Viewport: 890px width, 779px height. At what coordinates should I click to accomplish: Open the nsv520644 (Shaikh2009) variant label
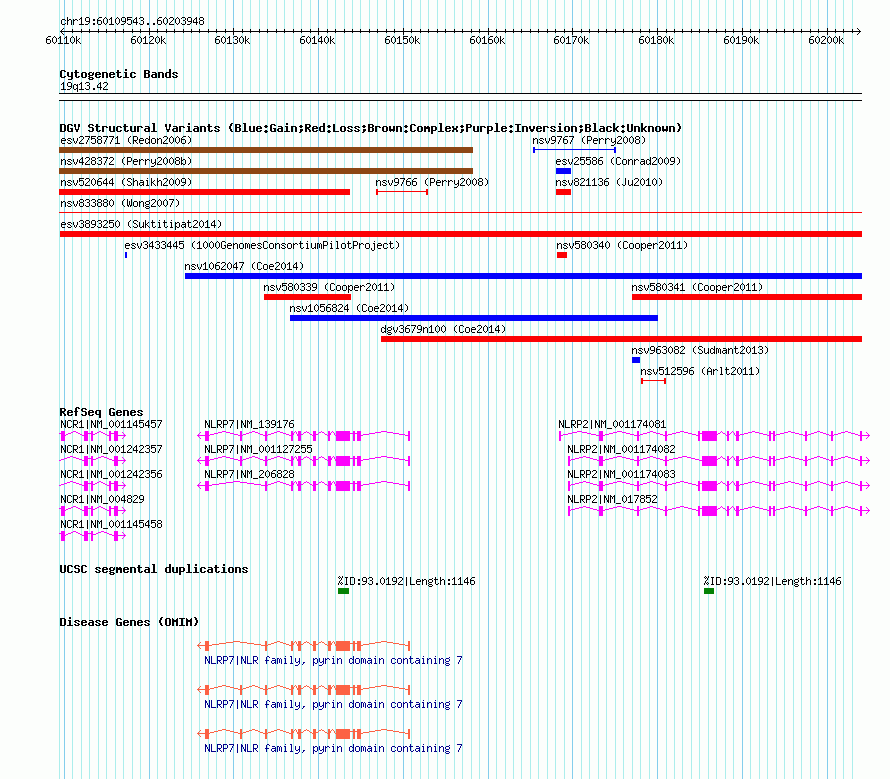pos(126,182)
